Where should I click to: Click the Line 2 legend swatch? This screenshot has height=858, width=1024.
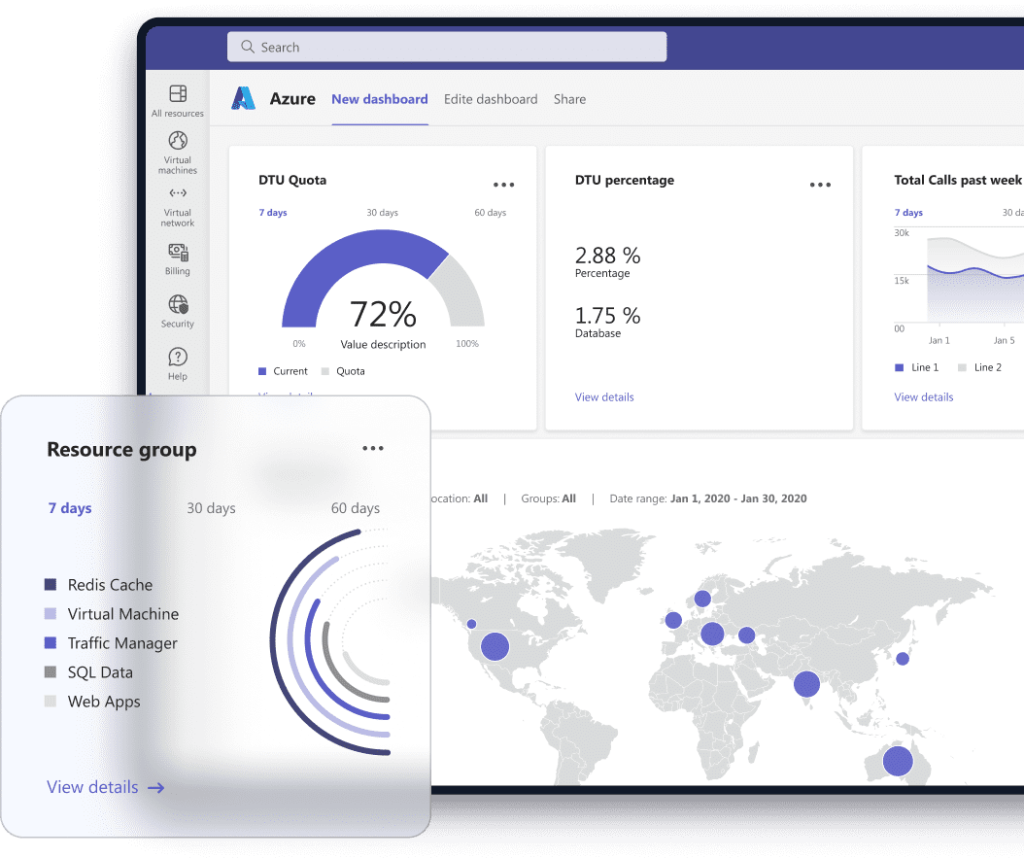pyautogui.click(x=962, y=368)
